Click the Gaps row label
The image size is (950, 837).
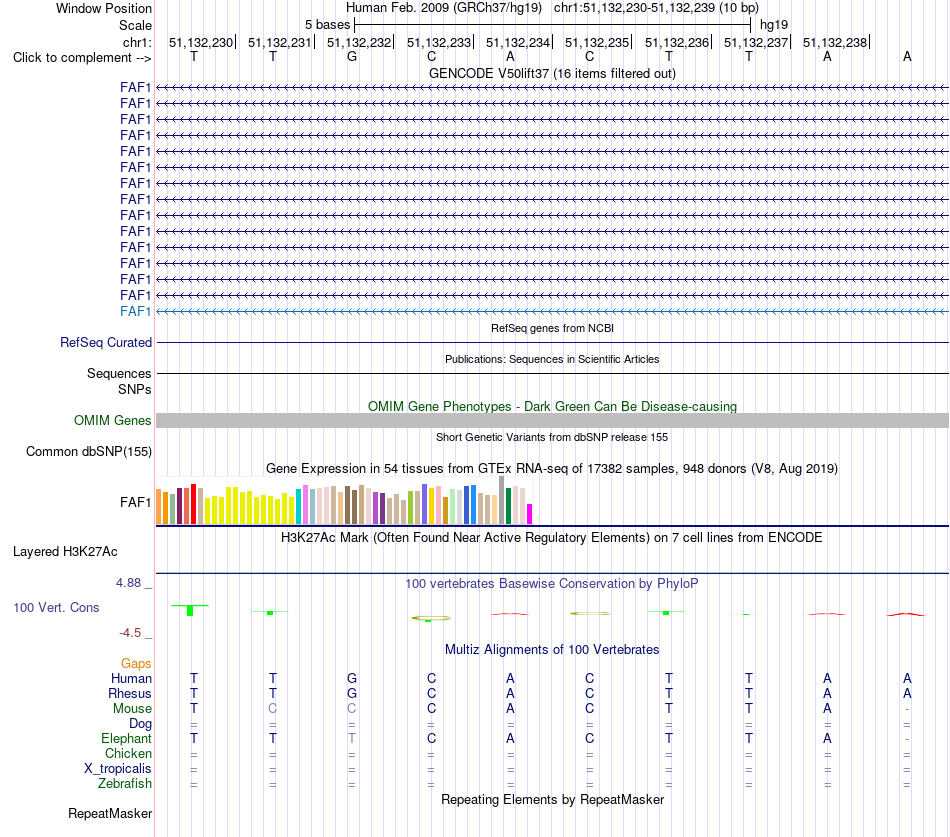[136, 664]
